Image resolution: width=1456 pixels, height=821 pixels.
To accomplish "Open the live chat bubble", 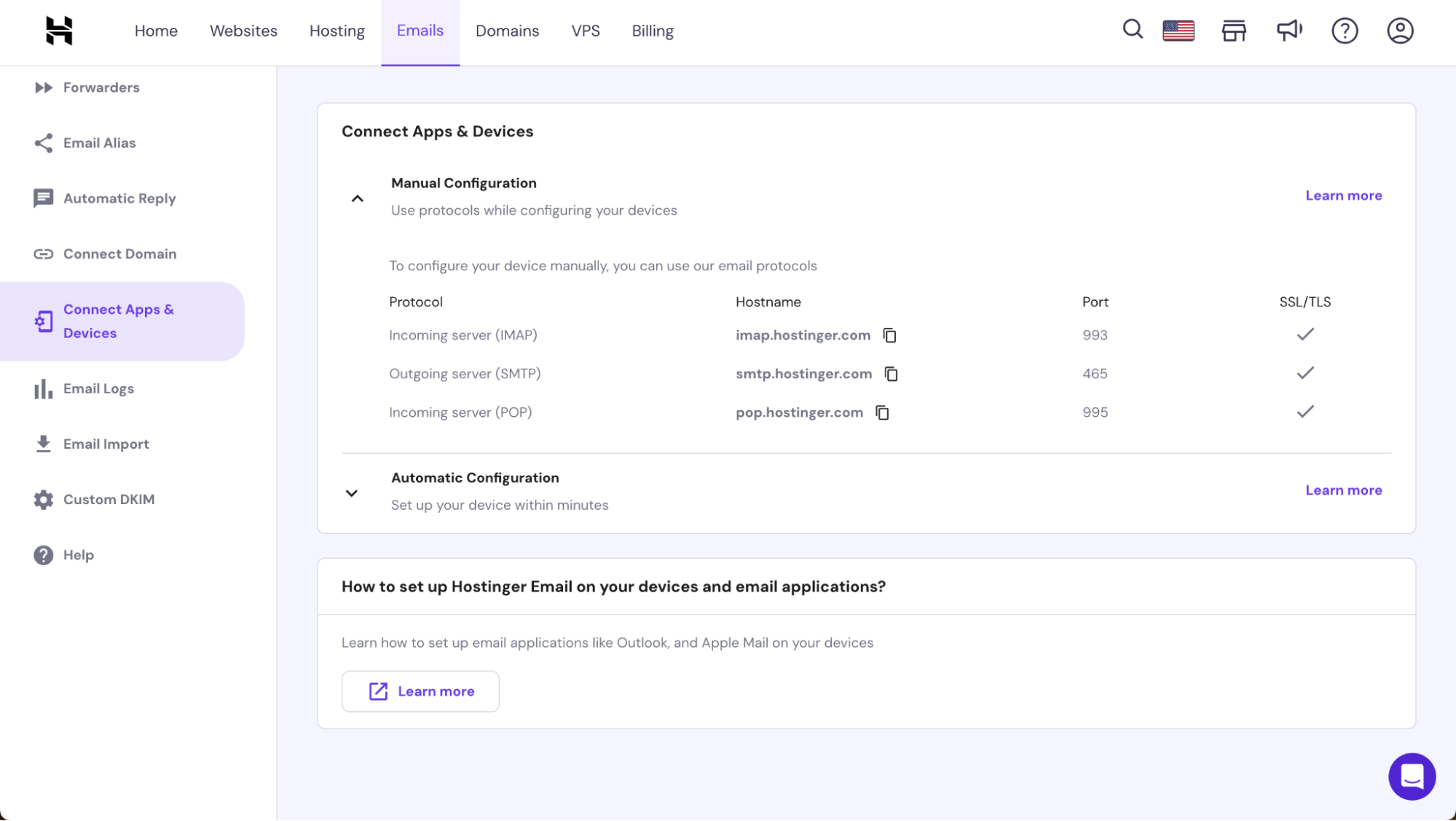I will click(1412, 776).
